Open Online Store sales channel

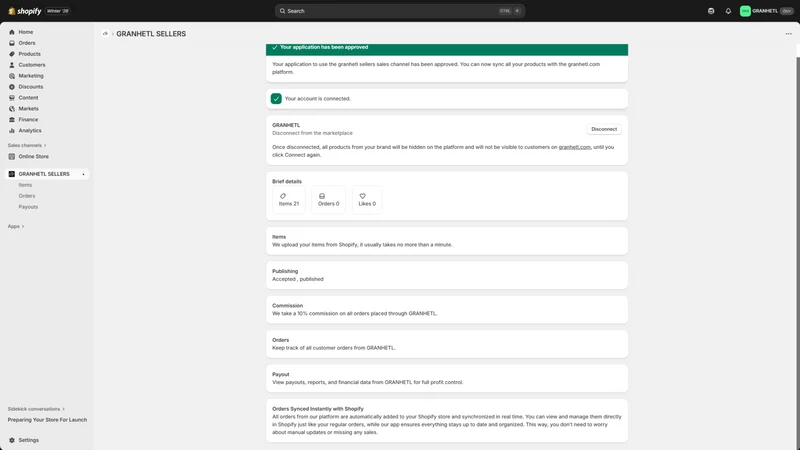[34, 157]
